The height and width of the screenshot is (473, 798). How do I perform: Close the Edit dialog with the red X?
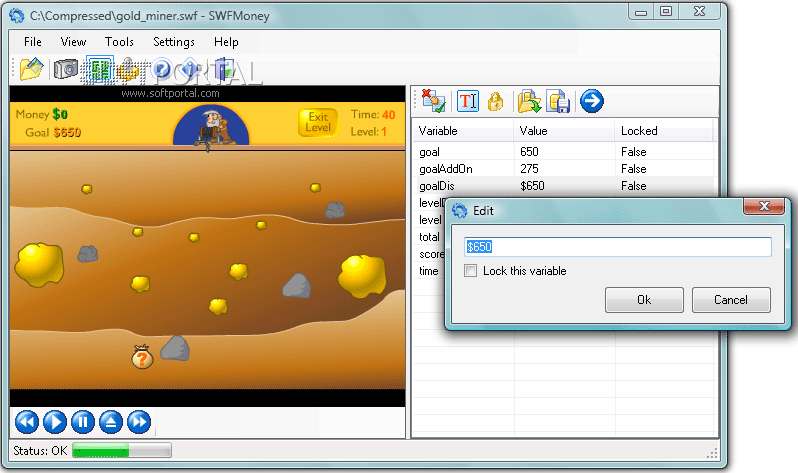[x=764, y=206]
